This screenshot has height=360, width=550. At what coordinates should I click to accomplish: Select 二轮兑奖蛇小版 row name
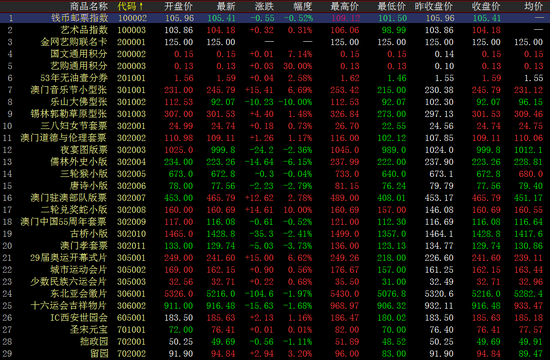click(x=74, y=209)
